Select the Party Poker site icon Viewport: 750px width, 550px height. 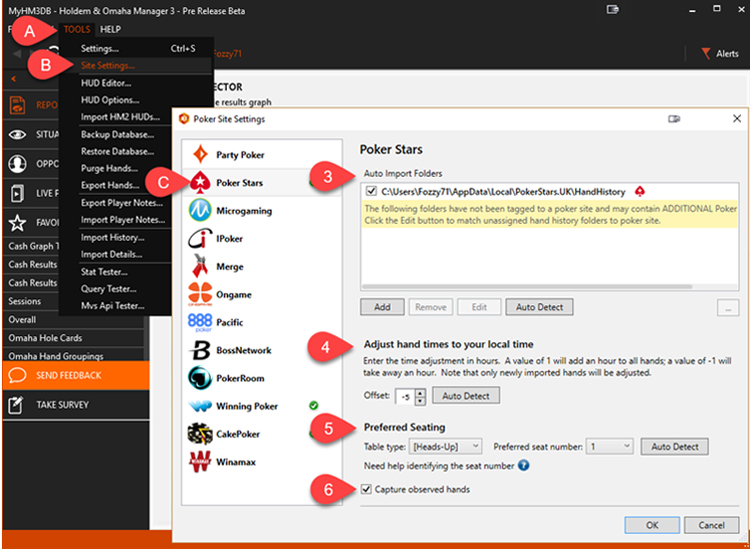tap(200, 154)
